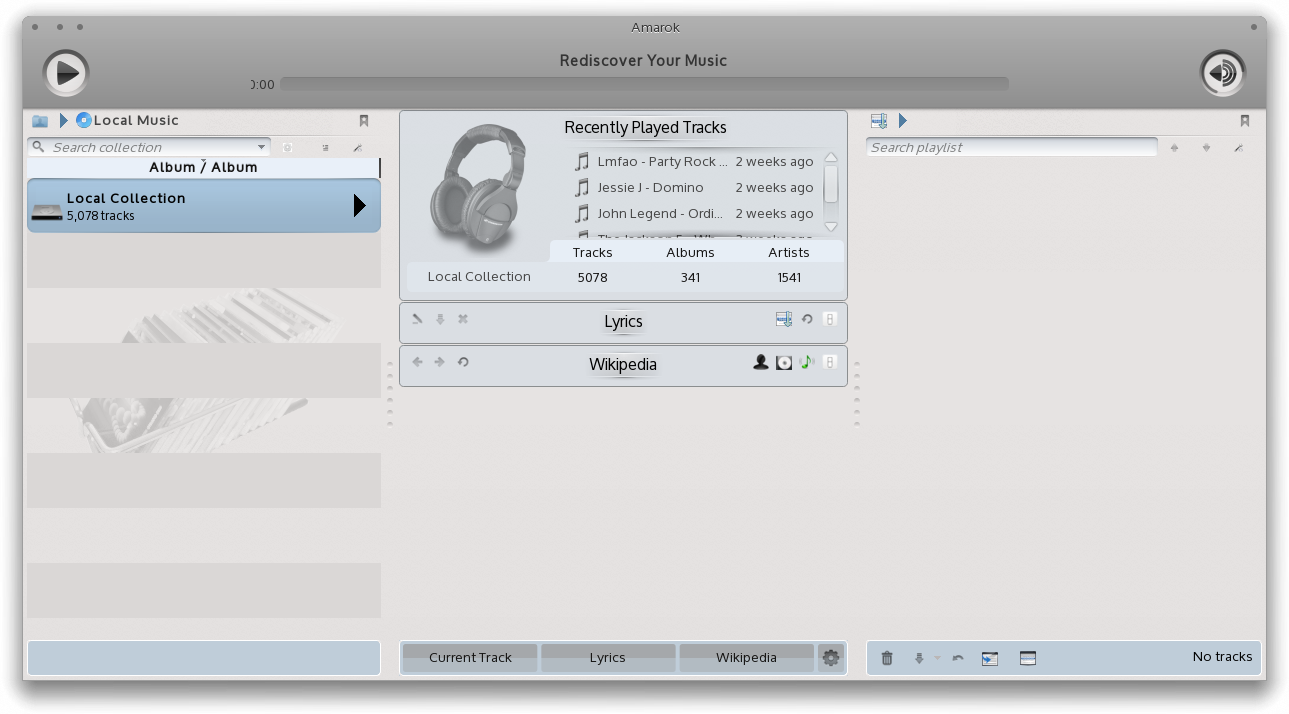Toggle lyrics auto-scroll icon

click(784, 319)
